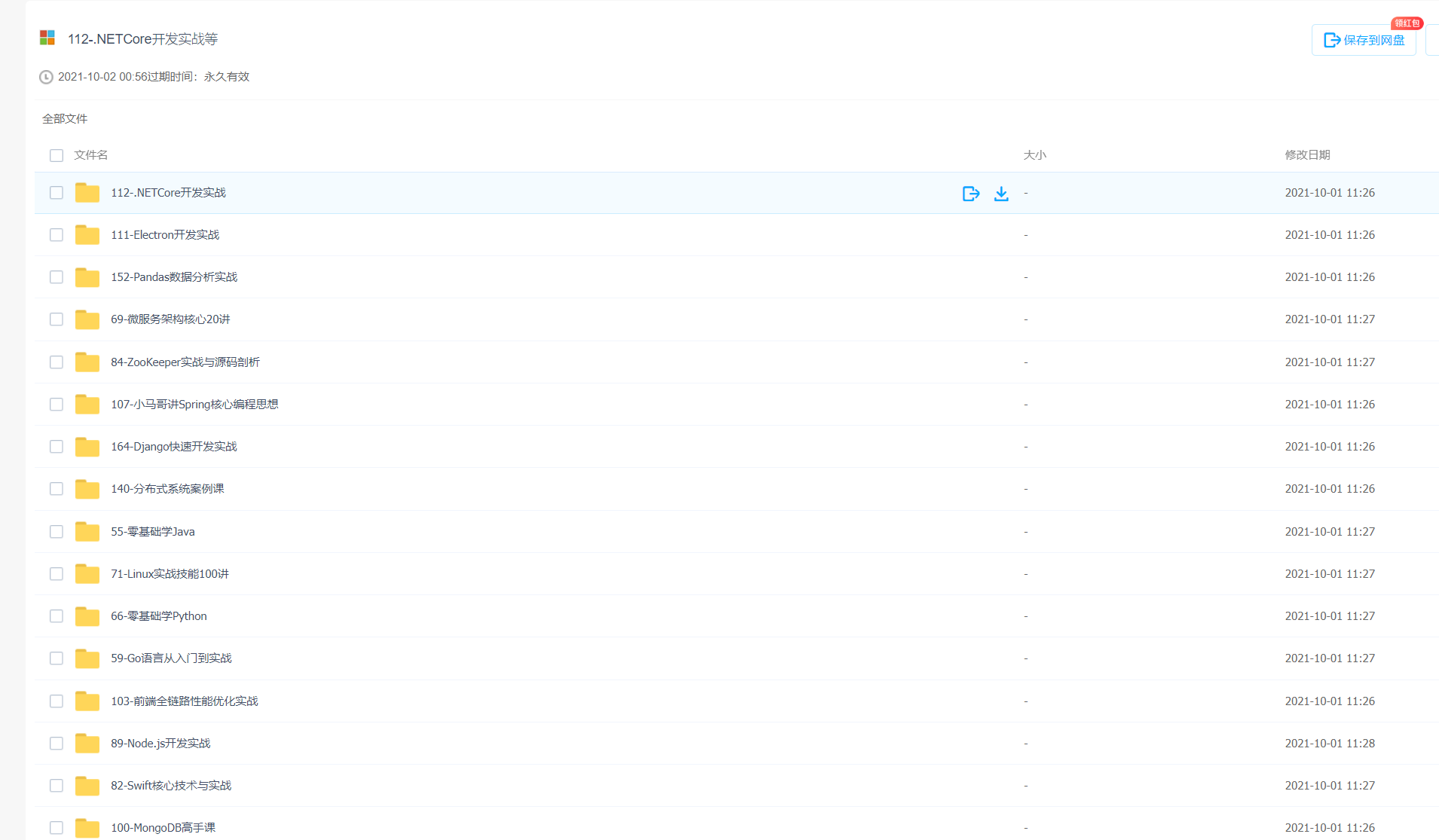
Task: Click folder icon of 55-零基础学Java
Action: pos(87,532)
